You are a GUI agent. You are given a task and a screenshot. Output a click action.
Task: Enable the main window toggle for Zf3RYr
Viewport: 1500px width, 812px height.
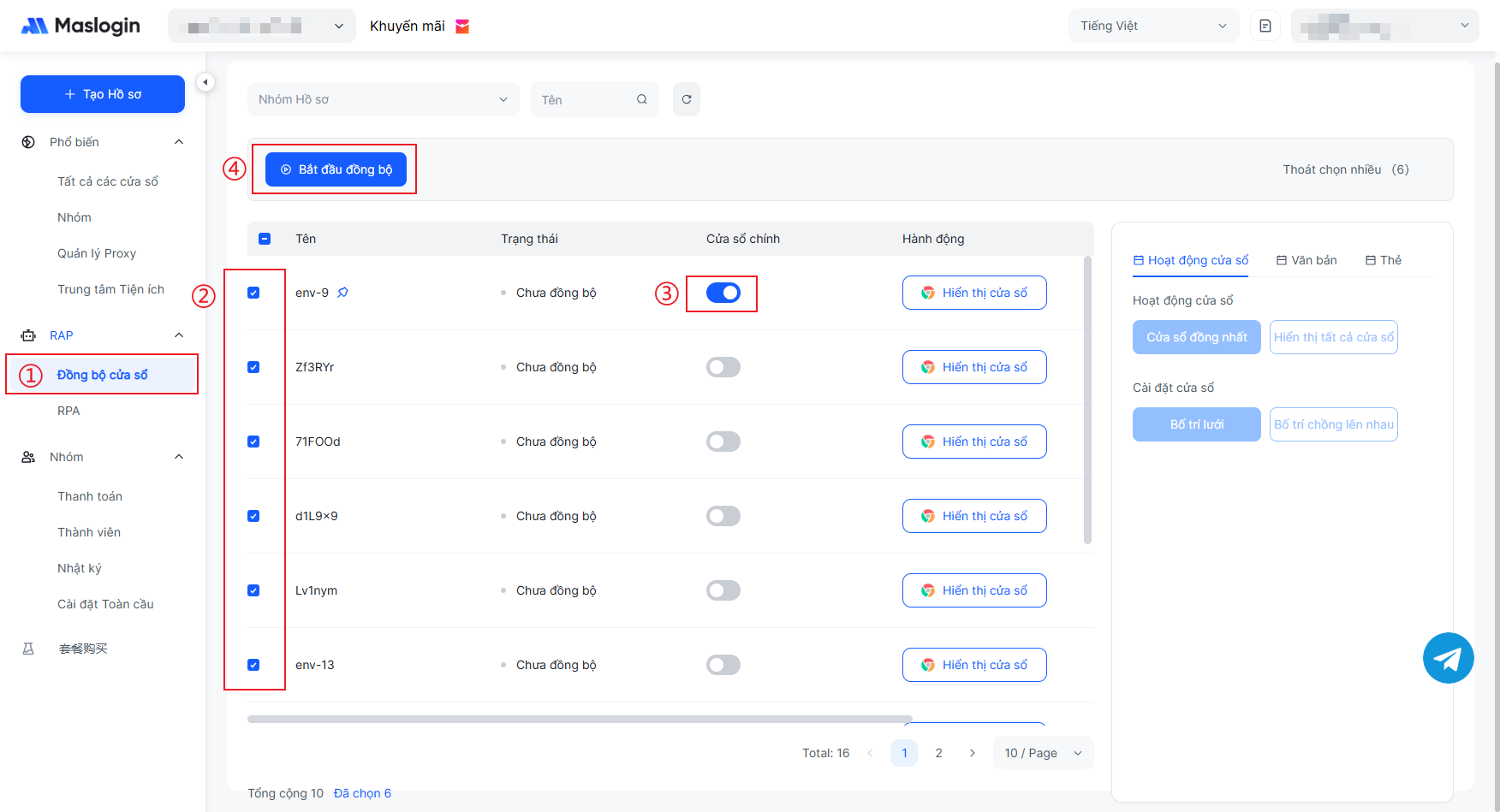[723, 367]
